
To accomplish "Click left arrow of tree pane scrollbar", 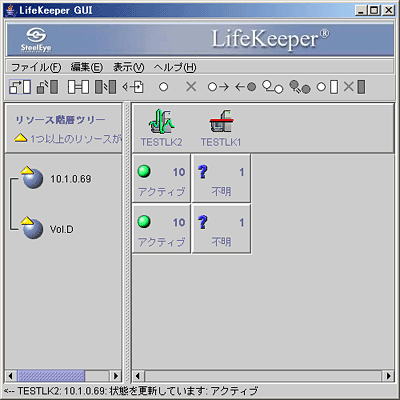I will pyautogui.click(x=11, y=376).
